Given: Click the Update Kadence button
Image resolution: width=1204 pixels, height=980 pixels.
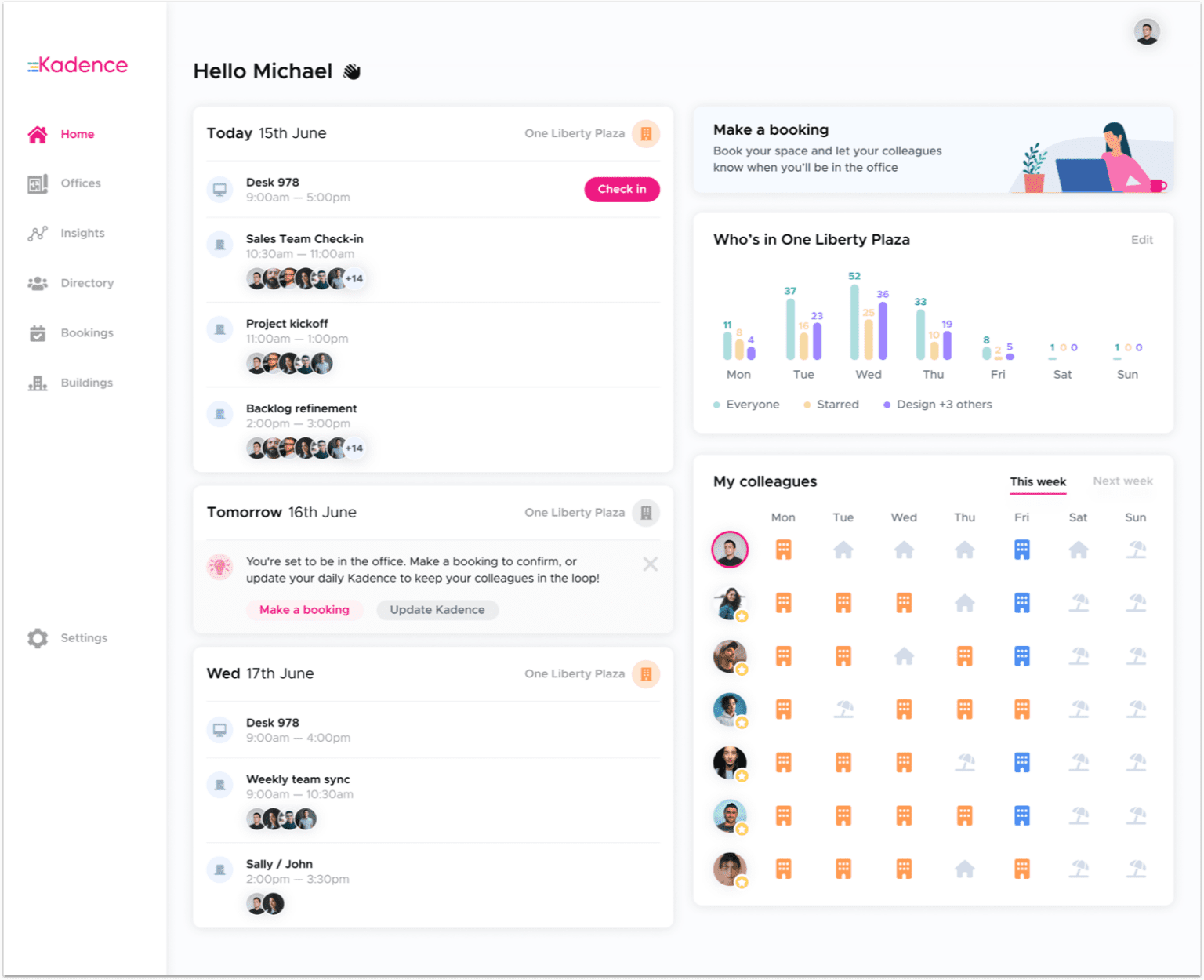Looking at the screenshot, I should click(x=437, y=610).
